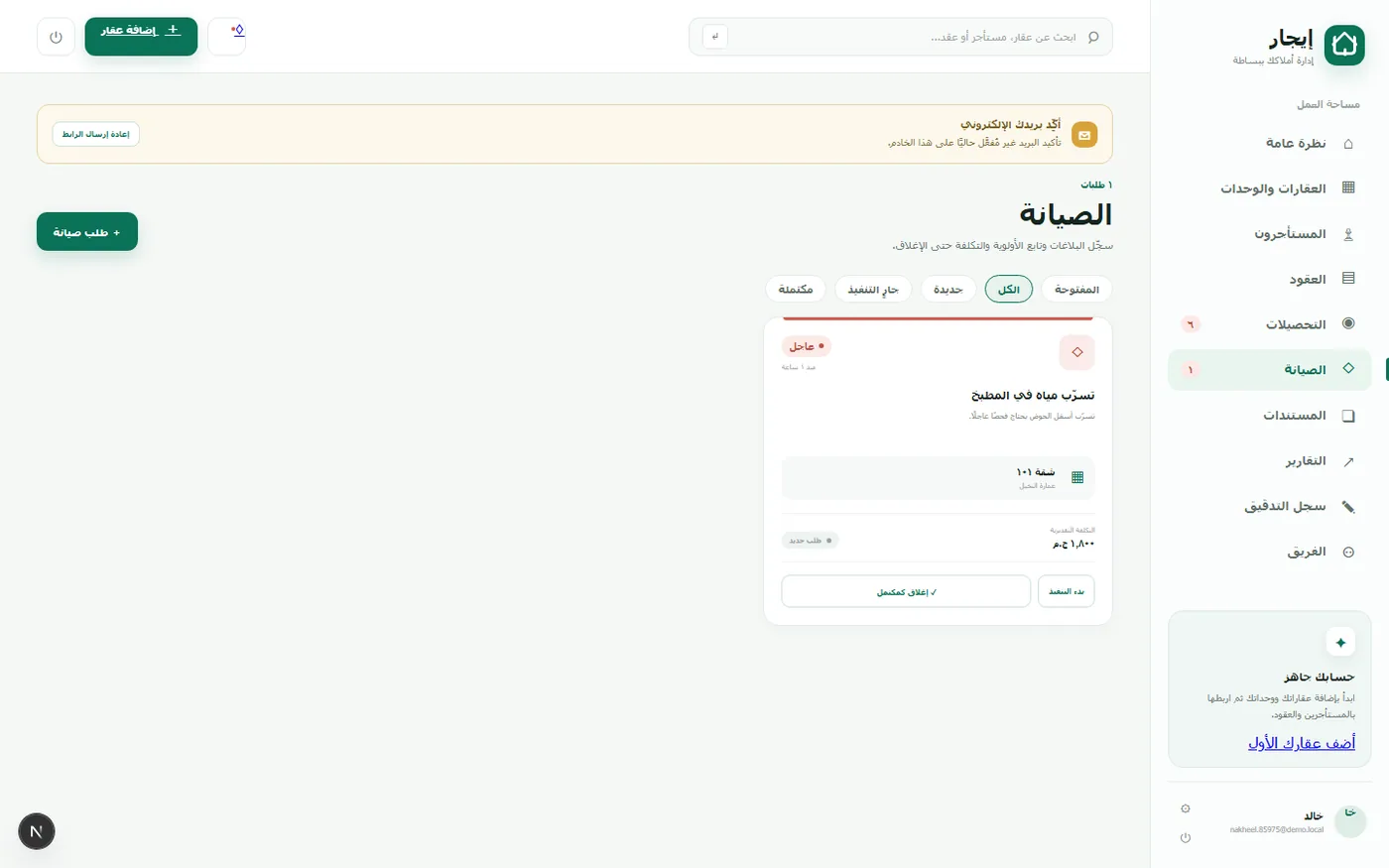Go to نظرة عامة in sidebar
The width and height of the screenshot is (1389, 868).
click(x=1270, y=144)
